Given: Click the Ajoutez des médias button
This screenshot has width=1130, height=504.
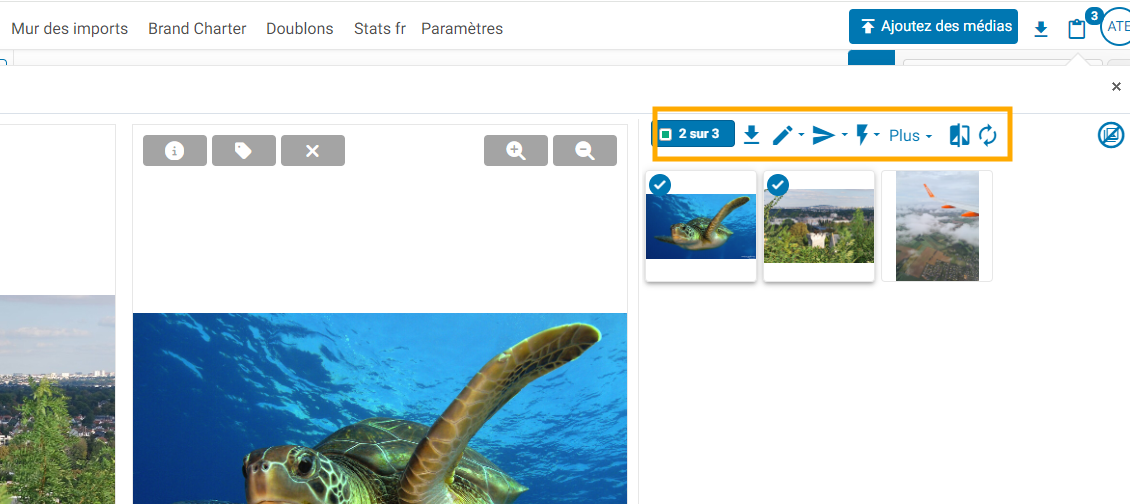Looking at the screenshot, I should 933,27.
